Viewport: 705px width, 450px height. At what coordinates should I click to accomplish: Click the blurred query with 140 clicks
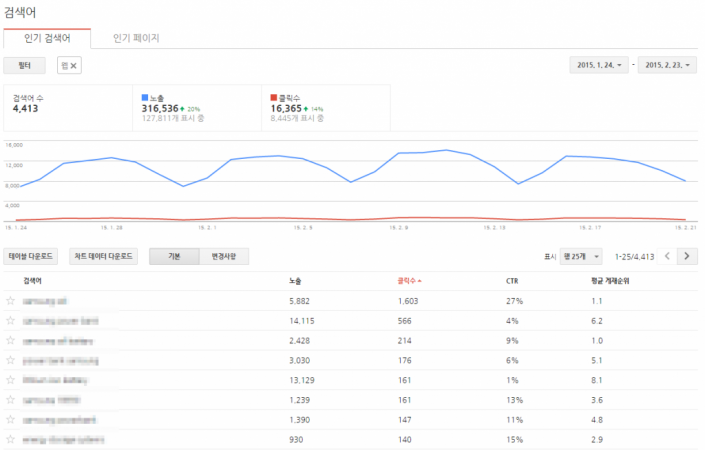point(63,440)
